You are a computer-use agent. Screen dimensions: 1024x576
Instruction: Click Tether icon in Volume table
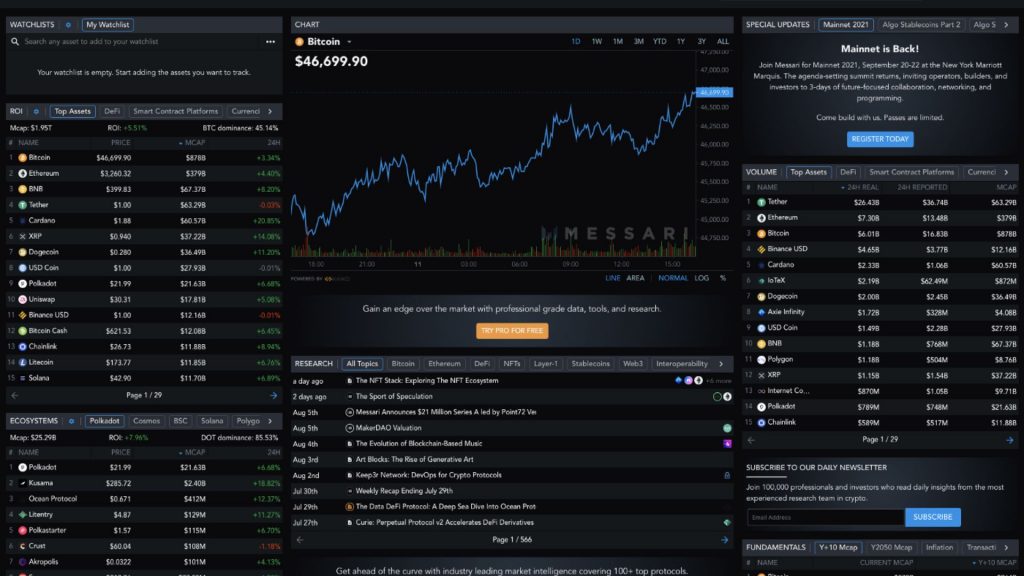pos(761,202)
